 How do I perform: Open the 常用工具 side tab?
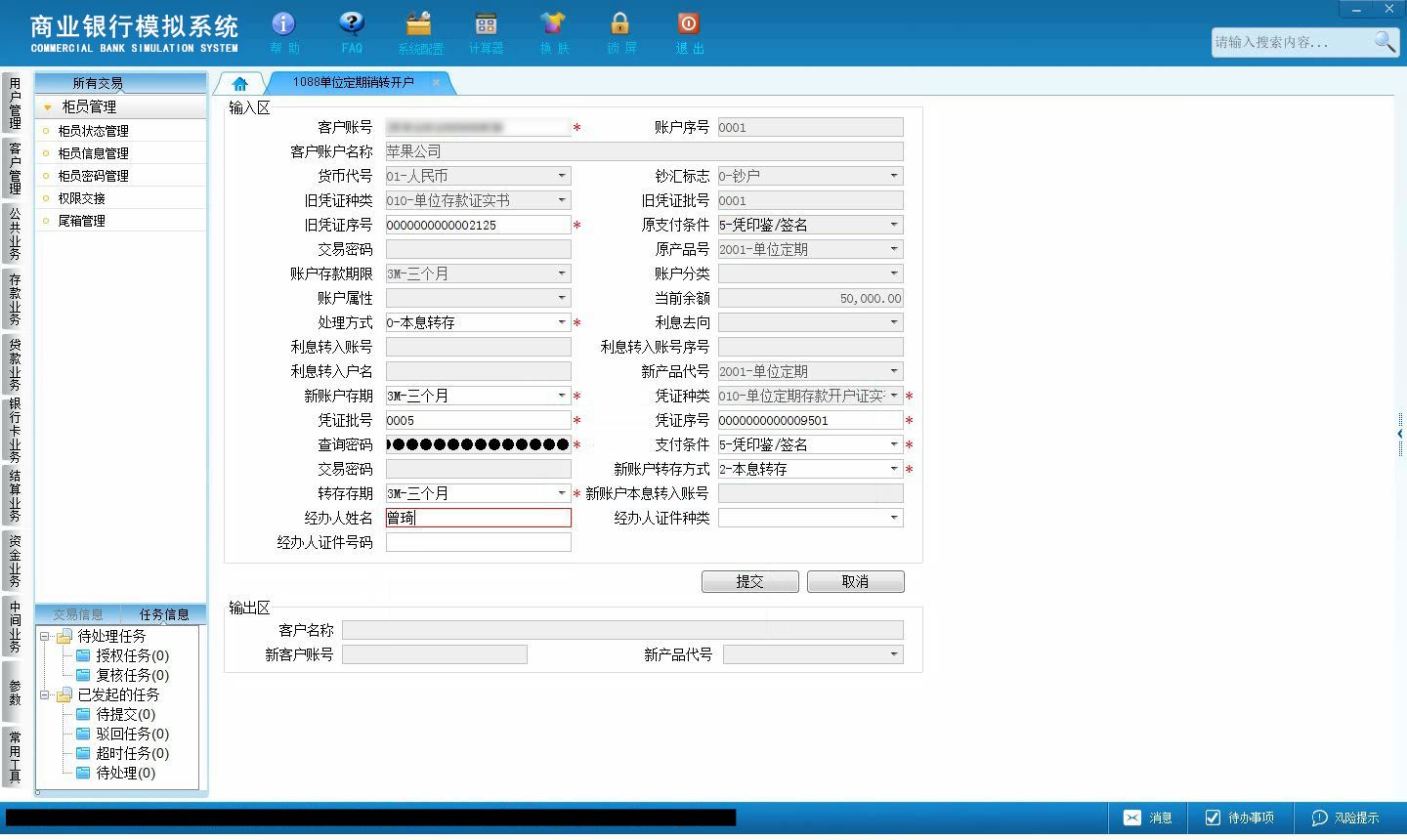(14, 757)
